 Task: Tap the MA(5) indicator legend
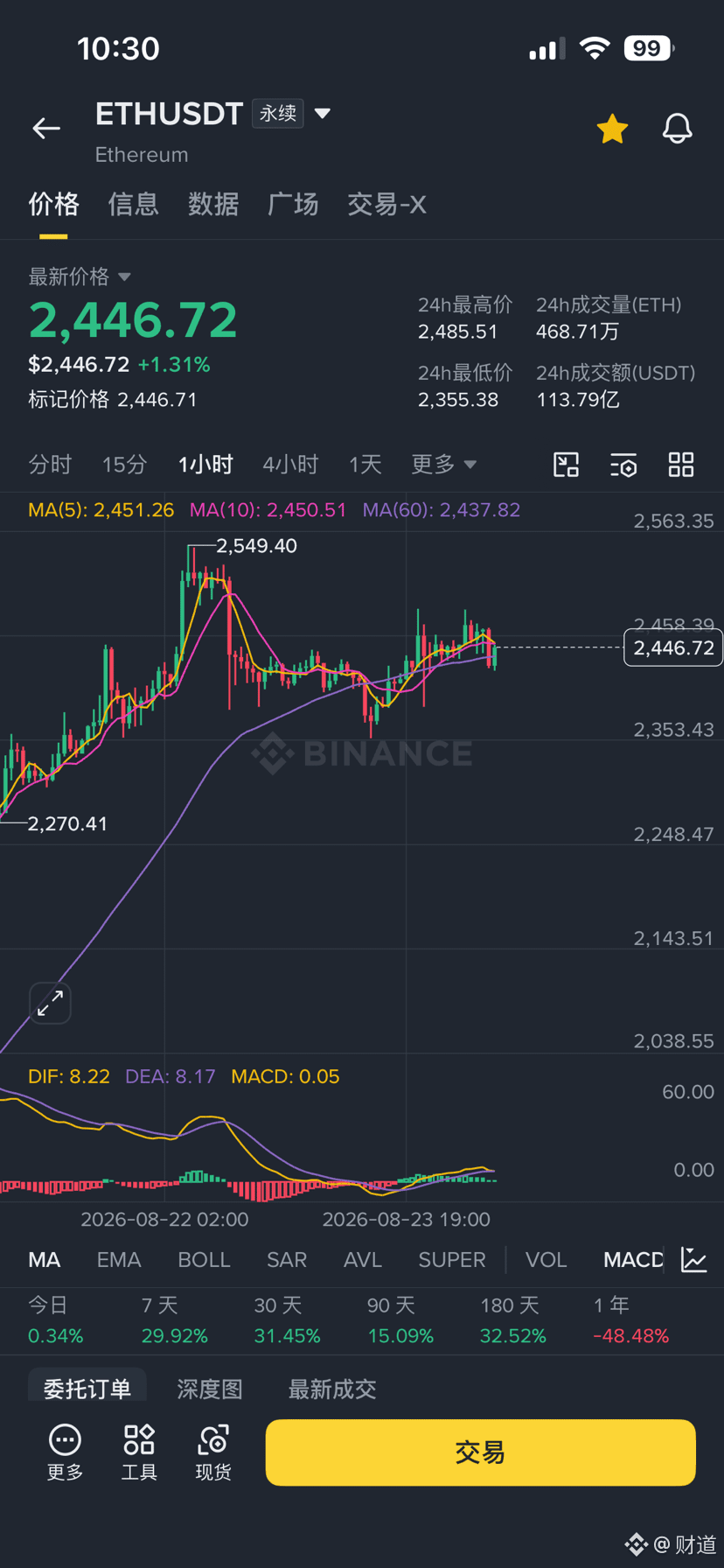pyautogui.click(x=101, y=510)
